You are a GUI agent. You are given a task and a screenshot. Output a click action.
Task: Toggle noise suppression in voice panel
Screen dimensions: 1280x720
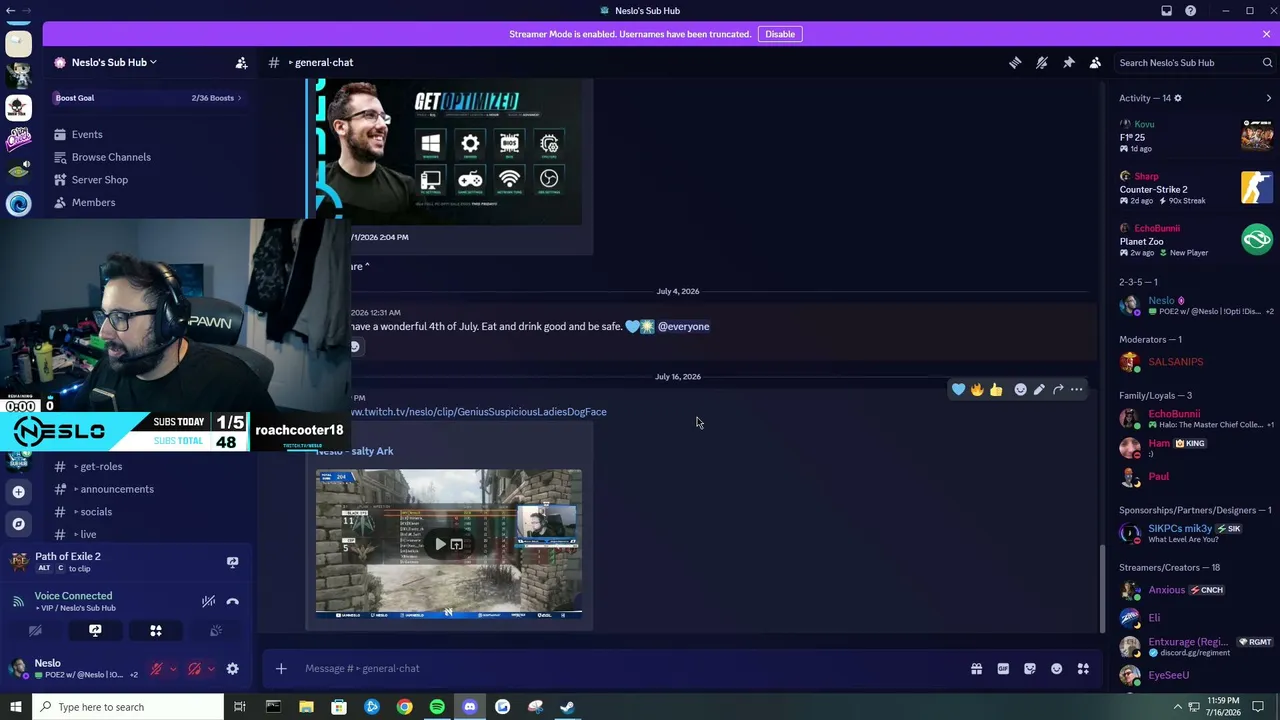(208, 601)
